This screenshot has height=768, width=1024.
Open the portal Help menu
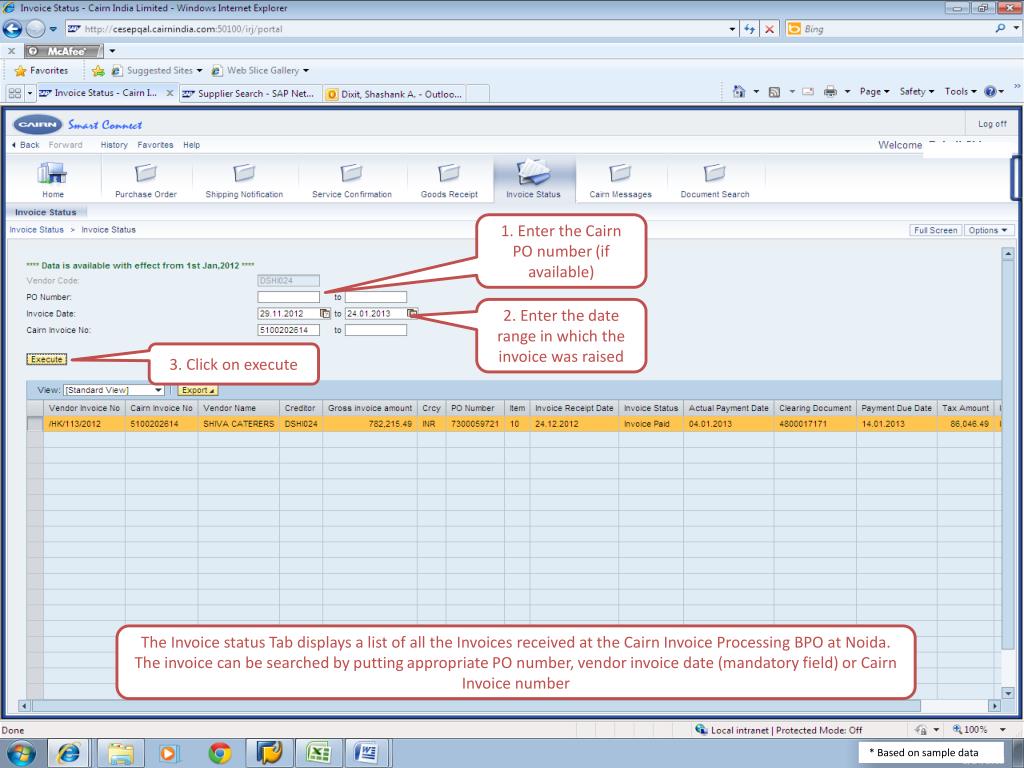(191, 145)
